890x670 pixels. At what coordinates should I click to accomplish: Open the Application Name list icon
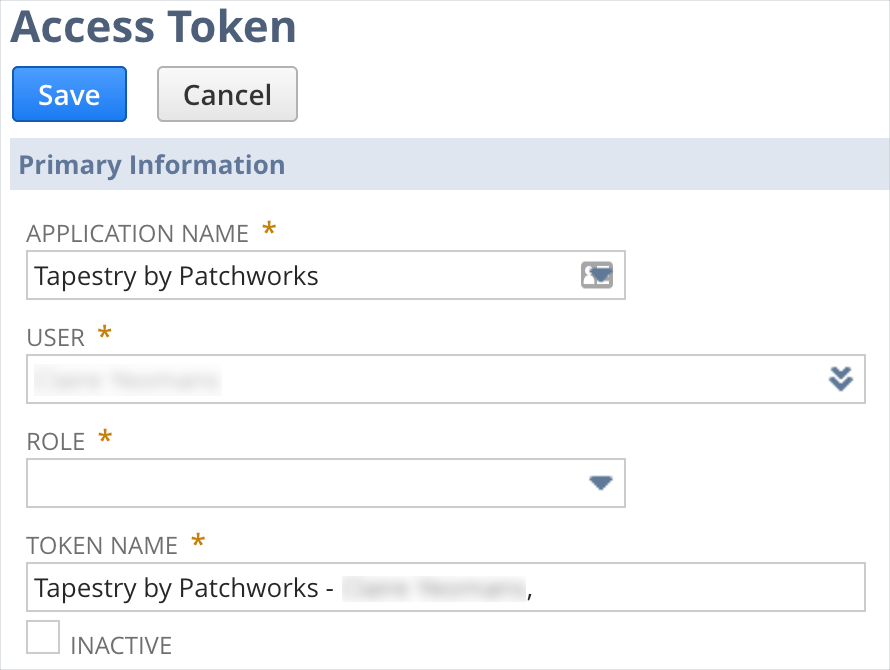[597, 275]
